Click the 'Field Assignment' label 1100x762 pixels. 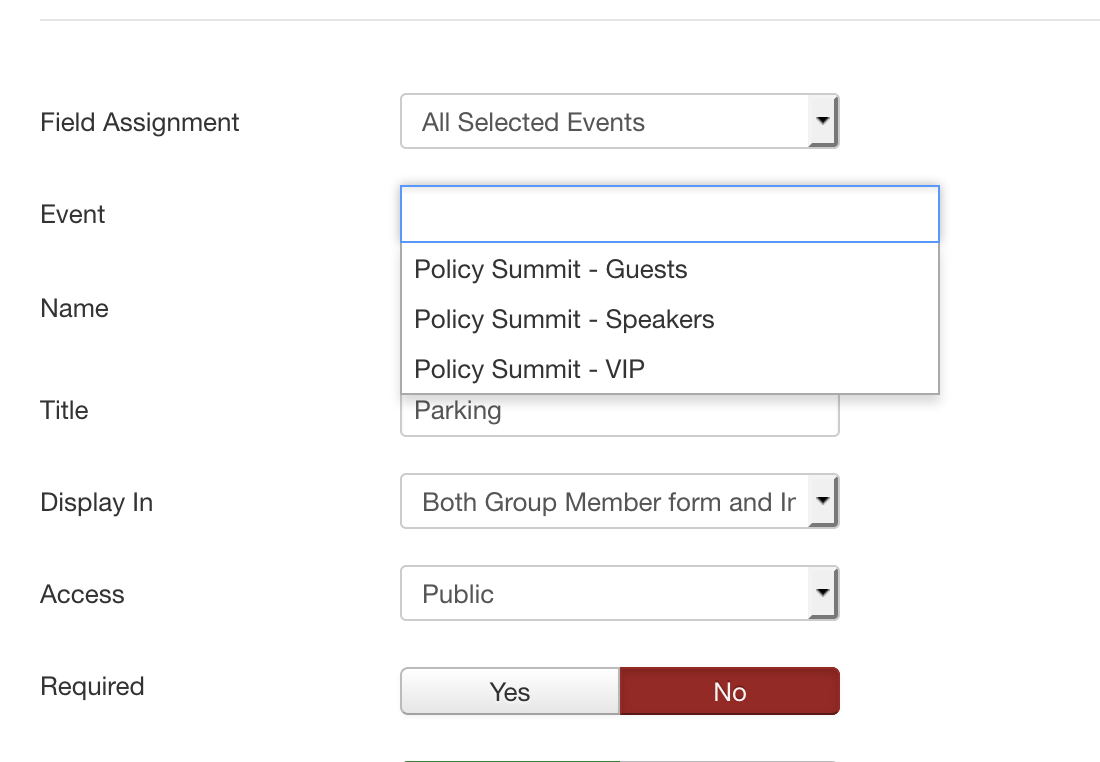pos(140,123)
